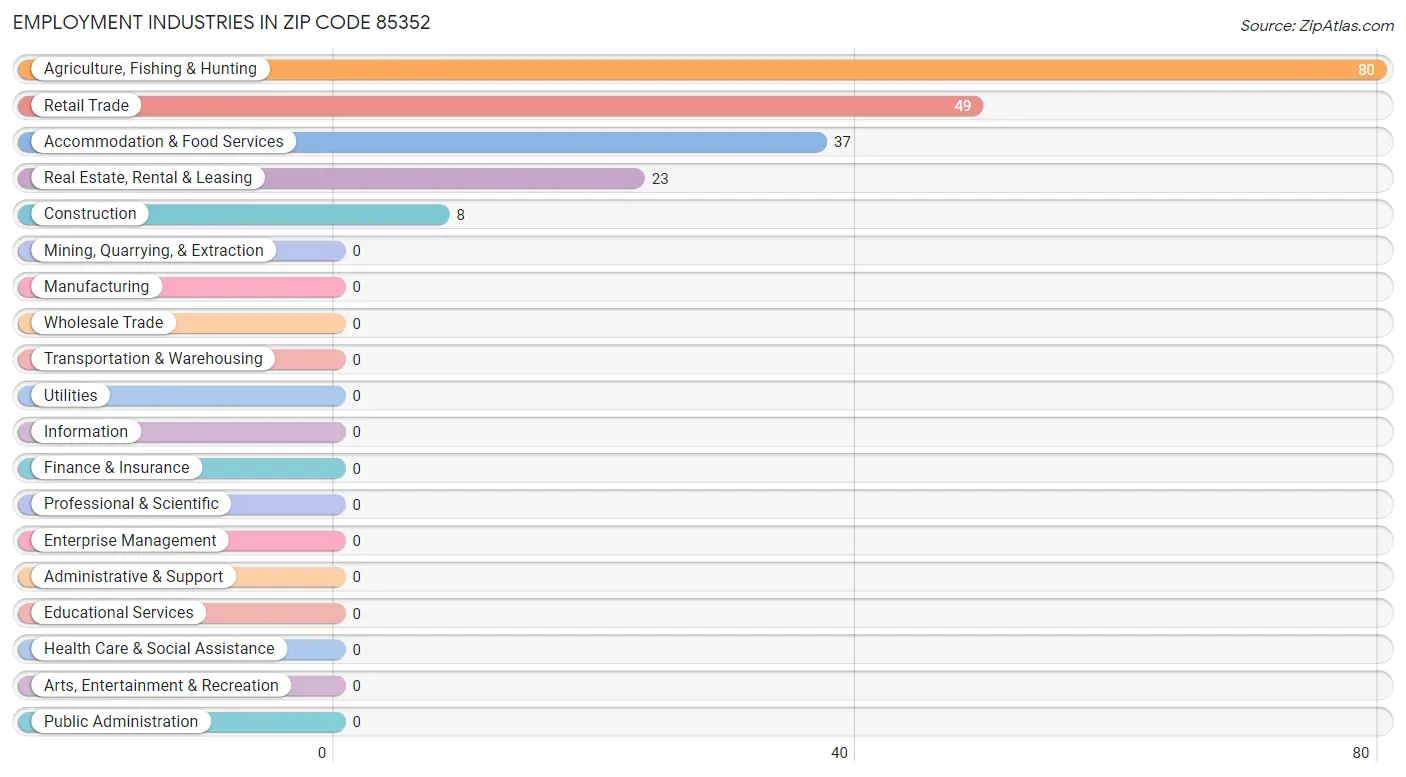Click the chart title Employment Industries in Zip Code 85352
Viewport: 1406px width, 777px height.
[x=222, y=22]
